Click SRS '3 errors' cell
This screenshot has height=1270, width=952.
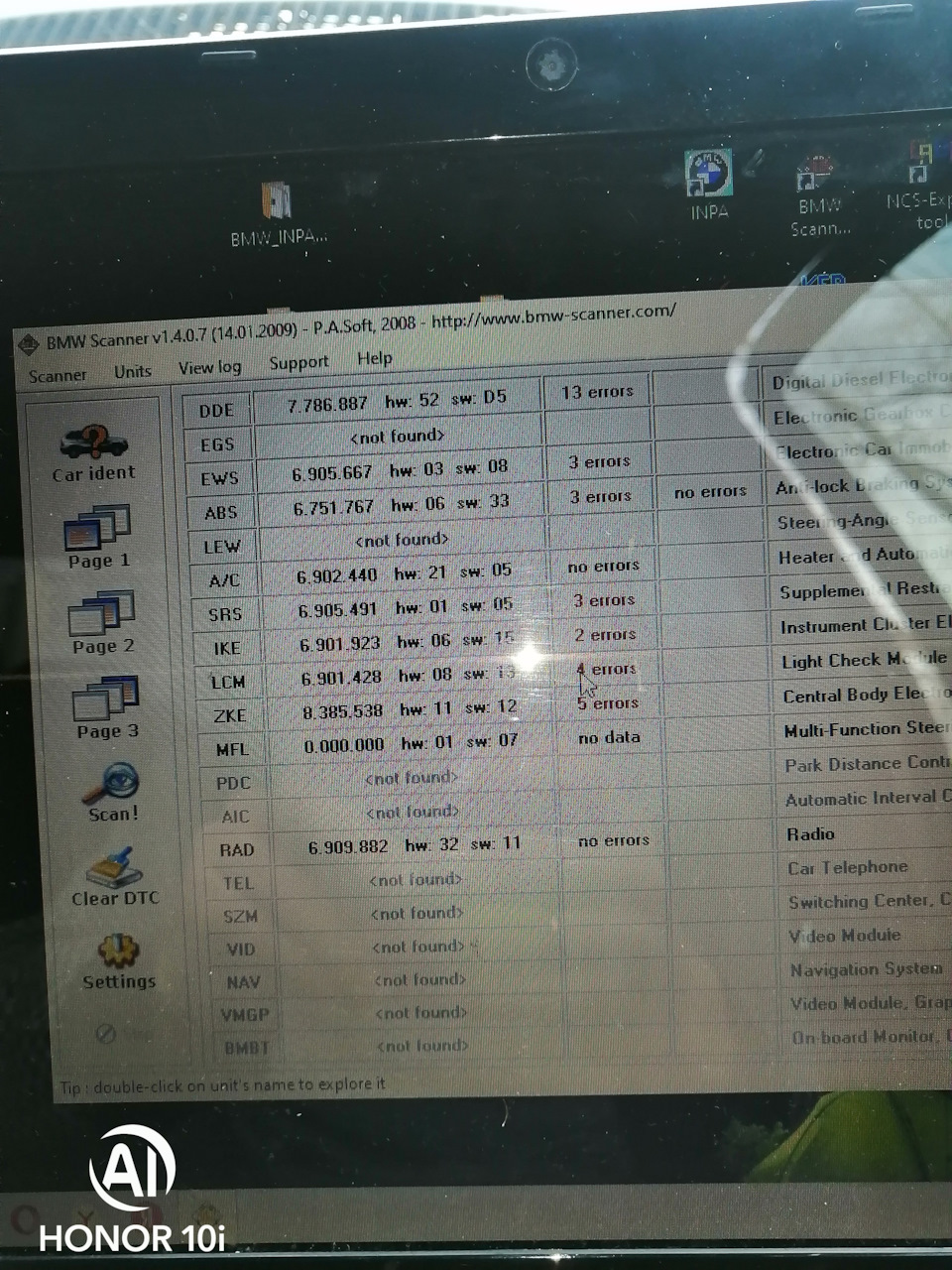[x=604, y=599]
